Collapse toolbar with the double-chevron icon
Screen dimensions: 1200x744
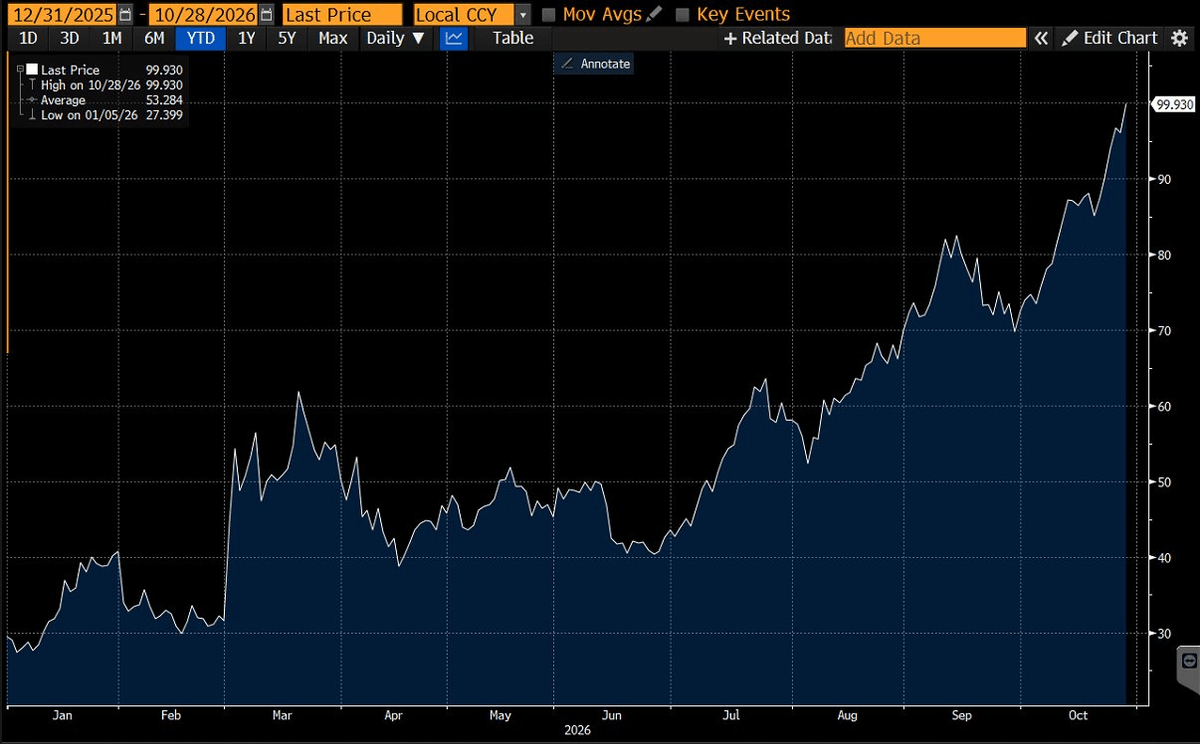click(1041, 38)
